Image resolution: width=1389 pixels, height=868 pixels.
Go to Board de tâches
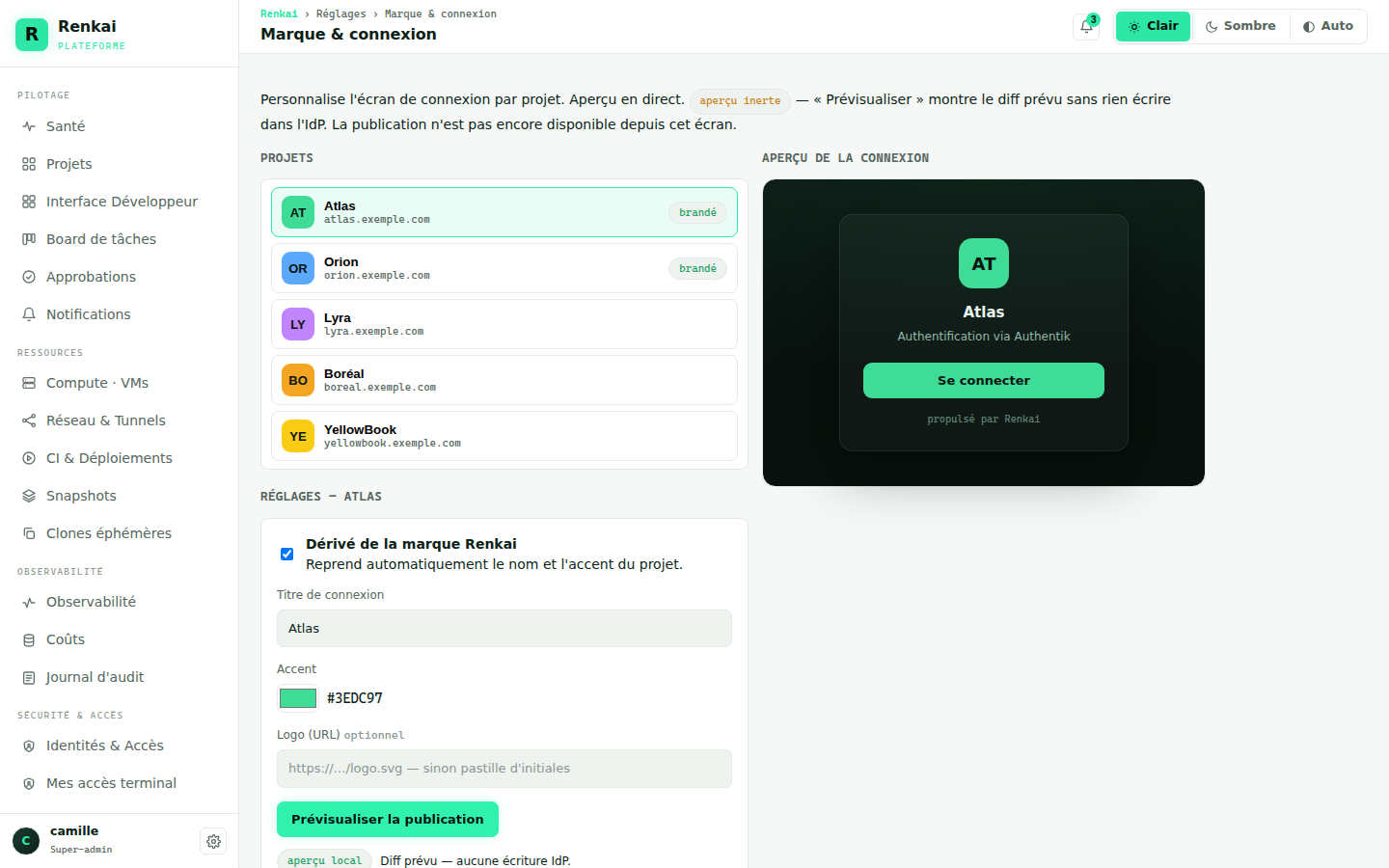click(x=119, y=239)
